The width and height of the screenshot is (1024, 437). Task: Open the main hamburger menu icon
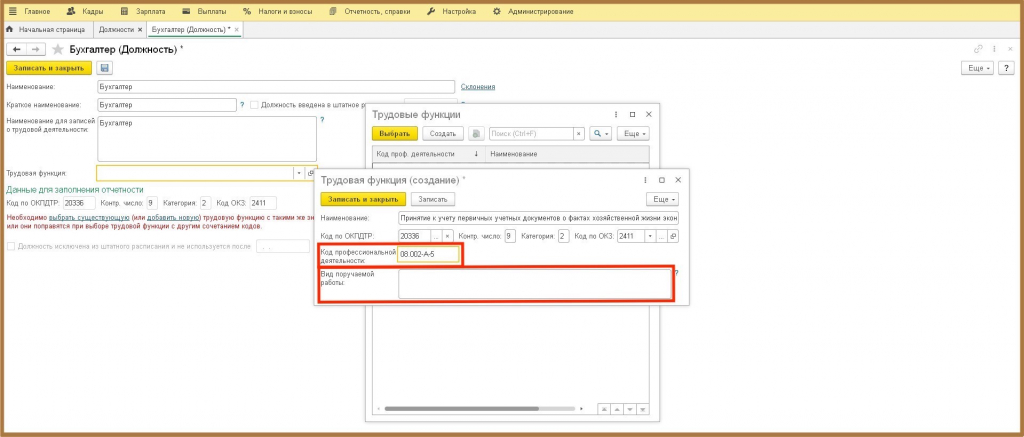pos(12,12)
